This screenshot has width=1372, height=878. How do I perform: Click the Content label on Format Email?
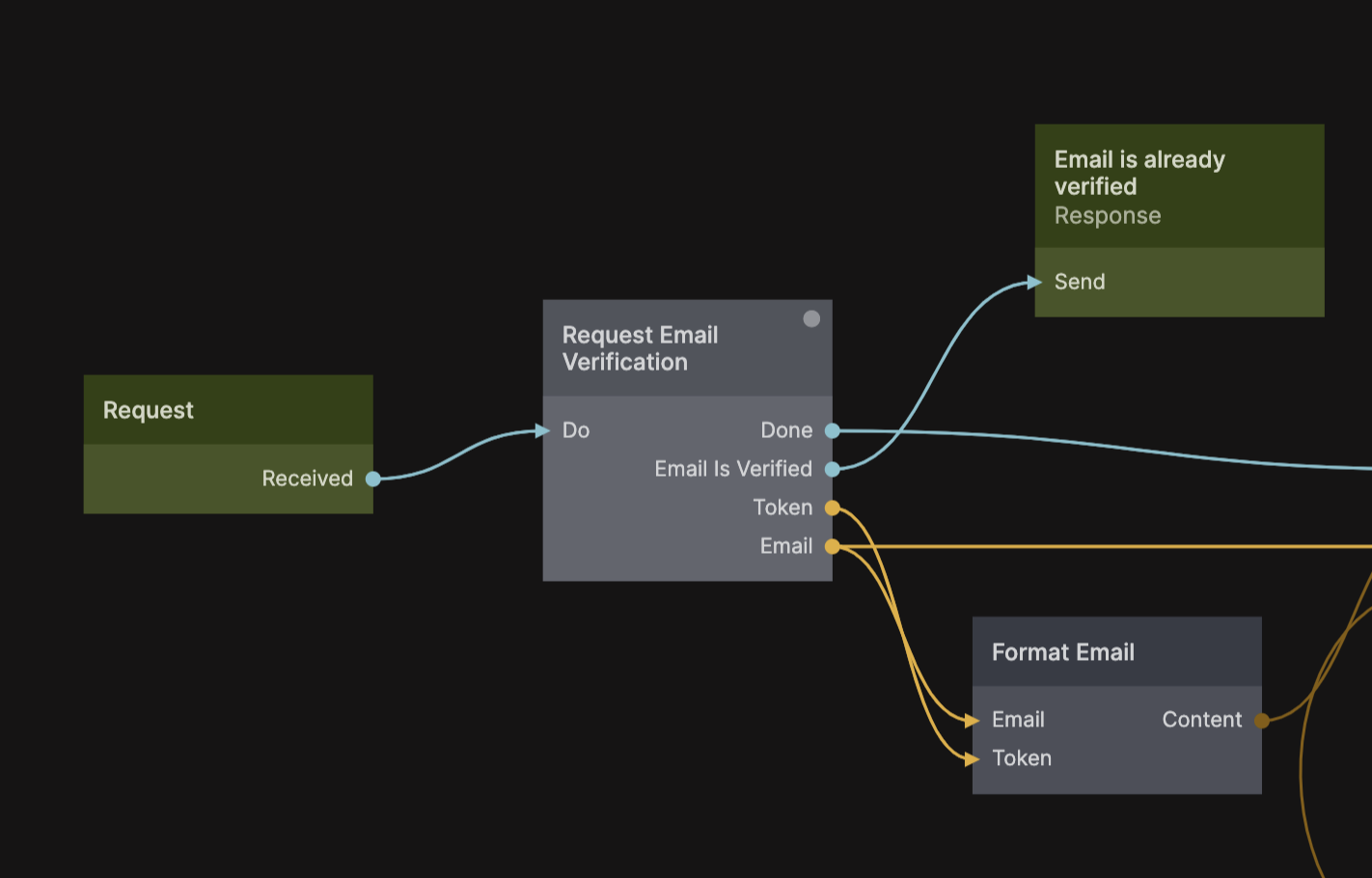tap(1201, 720)
